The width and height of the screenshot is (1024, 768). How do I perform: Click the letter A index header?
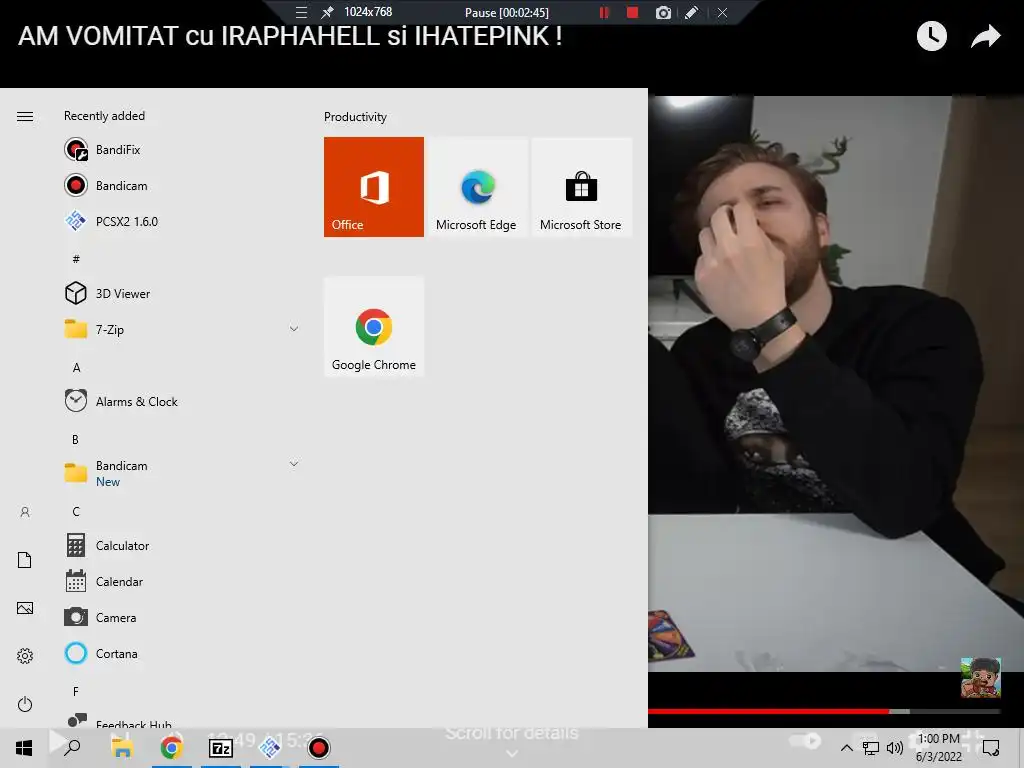click(x=76, y=368)
